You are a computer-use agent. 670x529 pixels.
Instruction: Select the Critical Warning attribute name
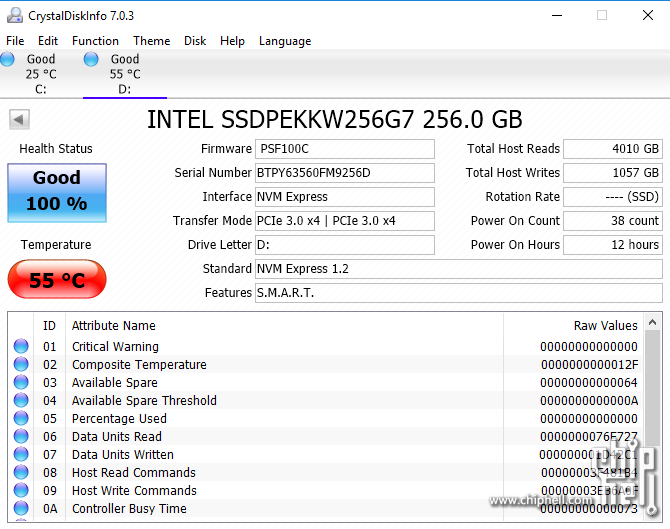[x=115, y=347]
